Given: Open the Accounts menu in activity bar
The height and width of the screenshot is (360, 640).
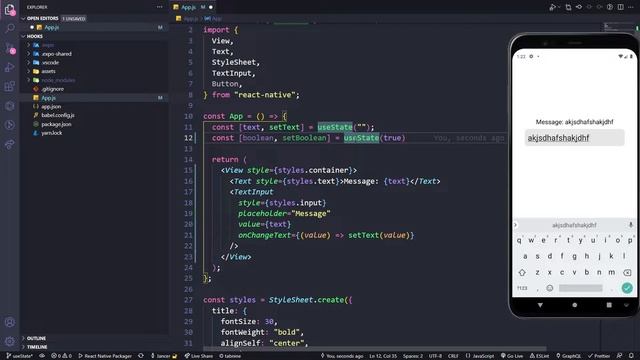Looking at the screenshot, I should coord(9,322).
